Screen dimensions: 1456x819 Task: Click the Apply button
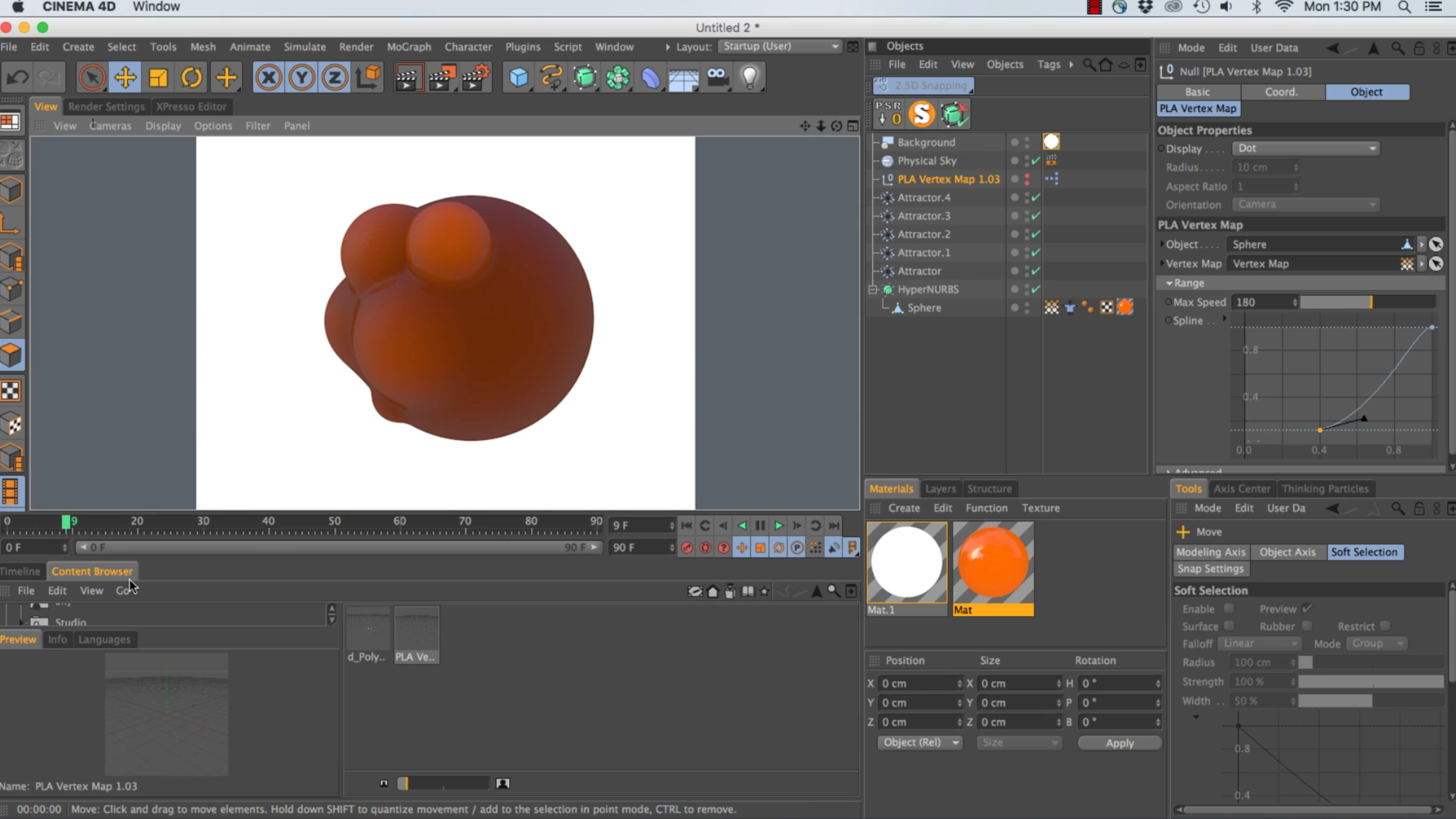(1119, 743)
